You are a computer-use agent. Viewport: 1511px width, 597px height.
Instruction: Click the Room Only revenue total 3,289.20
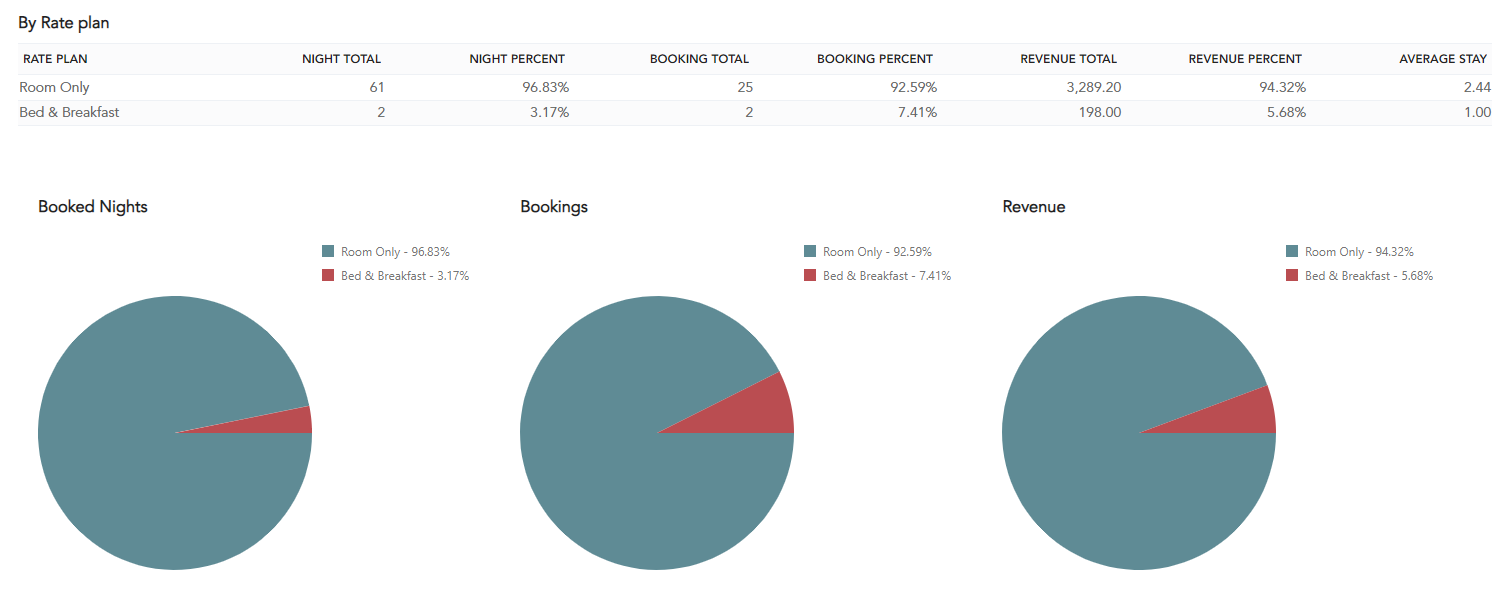(1094, 87)
